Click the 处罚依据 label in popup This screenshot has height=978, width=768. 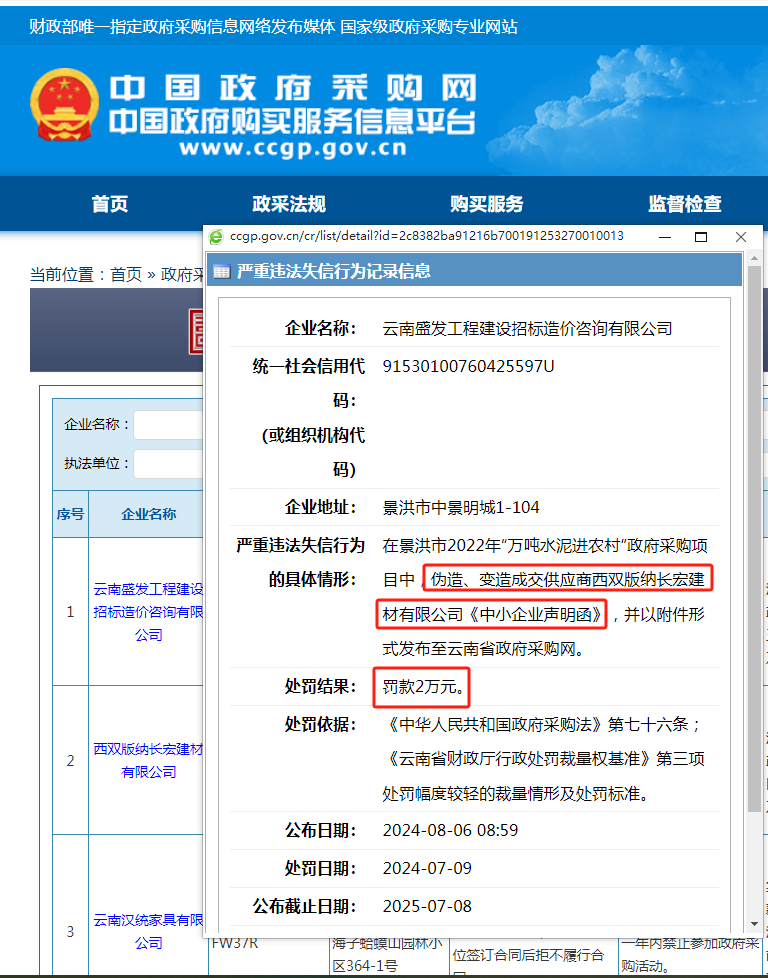[321, 725]
